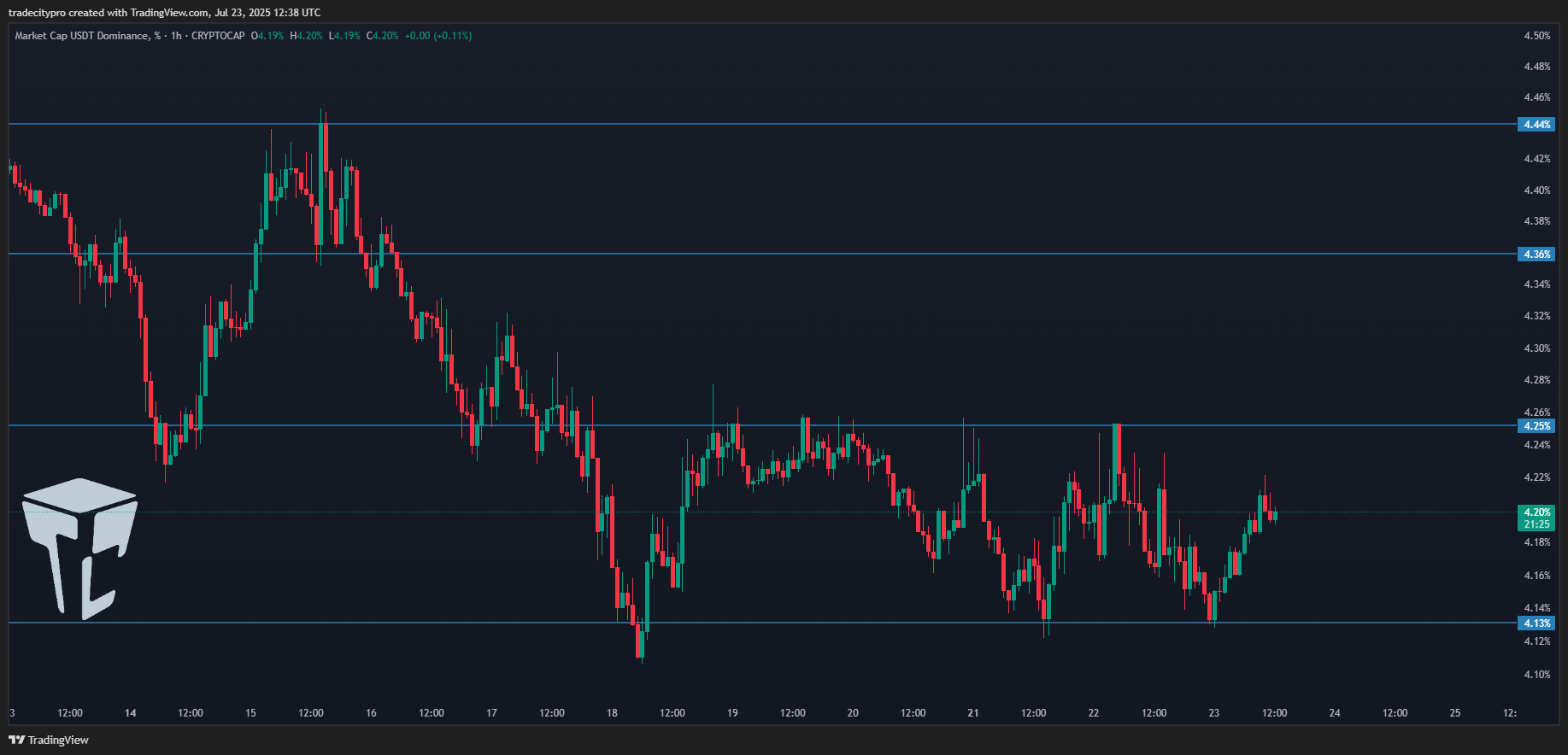Click date 19 on the time axis
The image size is (1568, 755).
coord(732,713)
